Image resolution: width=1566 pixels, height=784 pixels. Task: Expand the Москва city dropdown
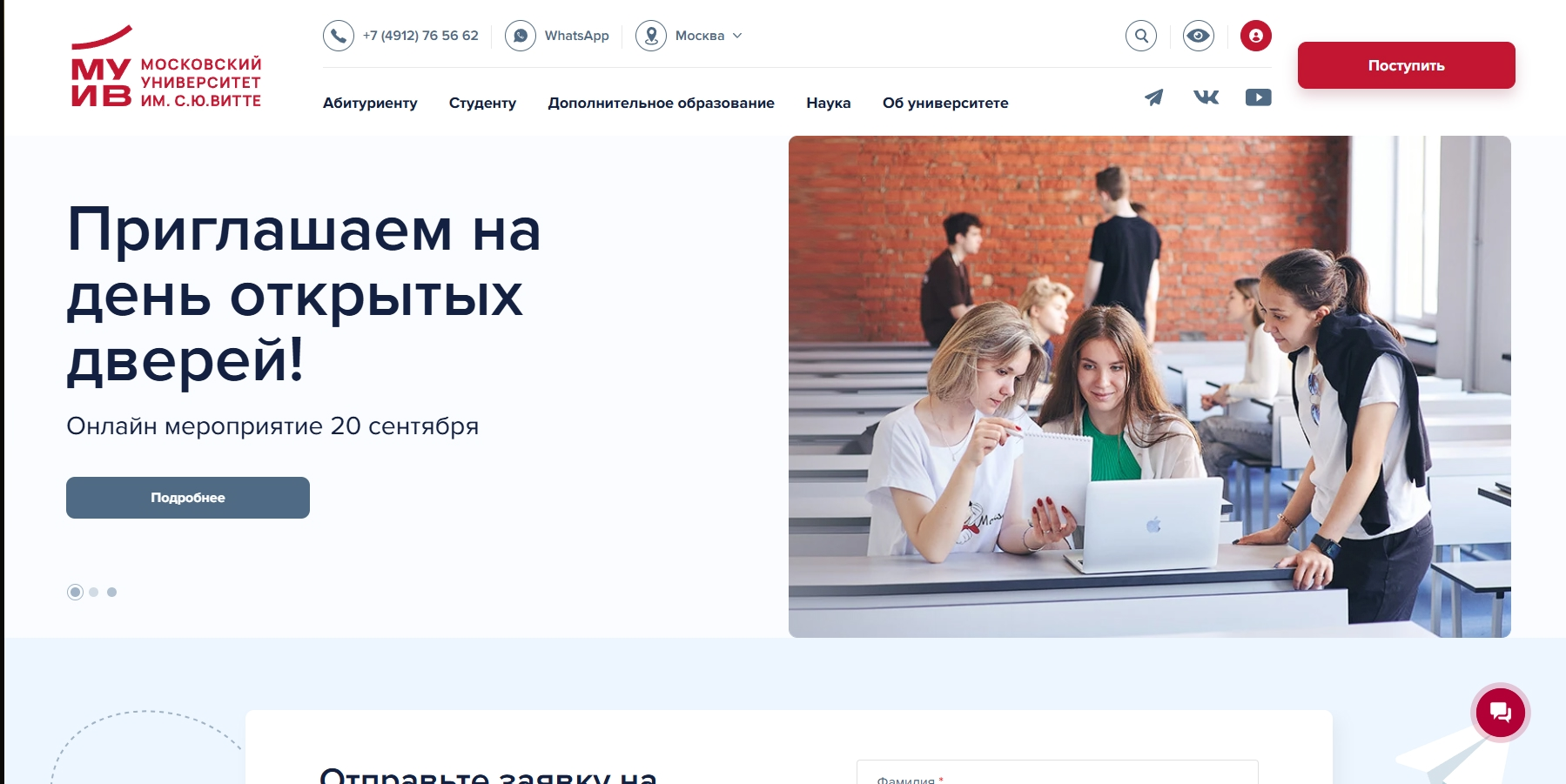709,36
